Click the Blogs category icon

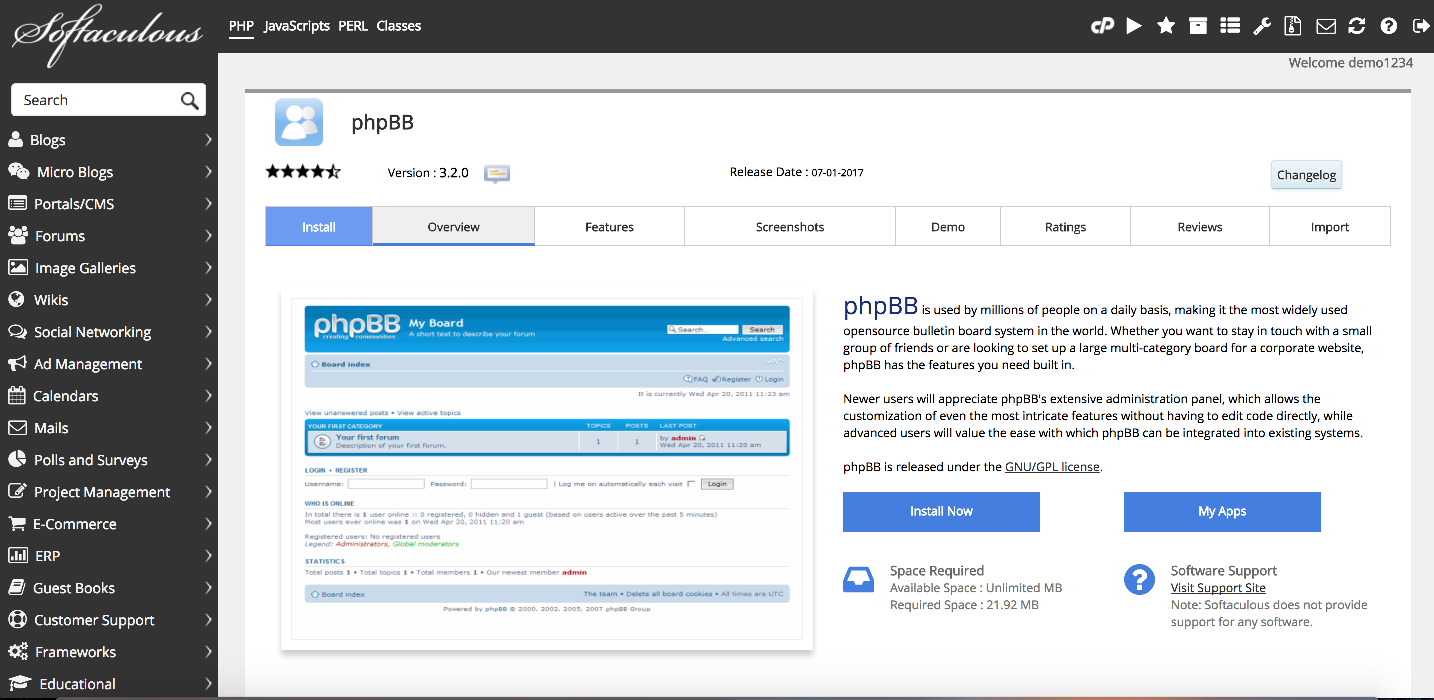click(x=16, y=140)
